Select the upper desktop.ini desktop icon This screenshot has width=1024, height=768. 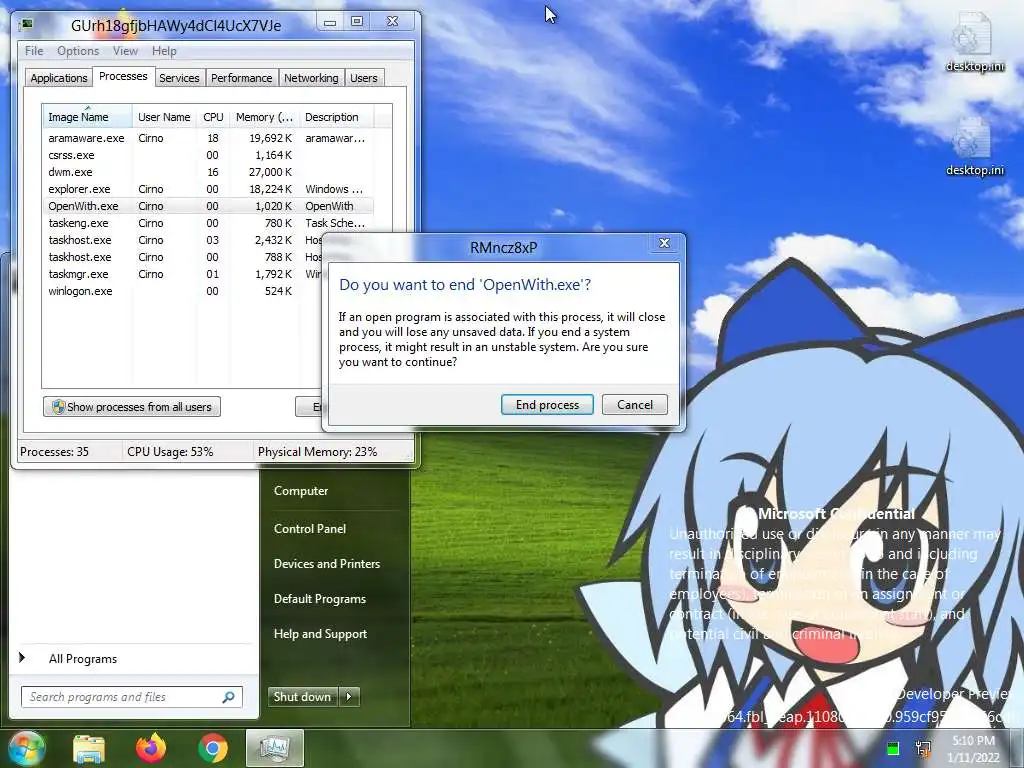[974, 42]
